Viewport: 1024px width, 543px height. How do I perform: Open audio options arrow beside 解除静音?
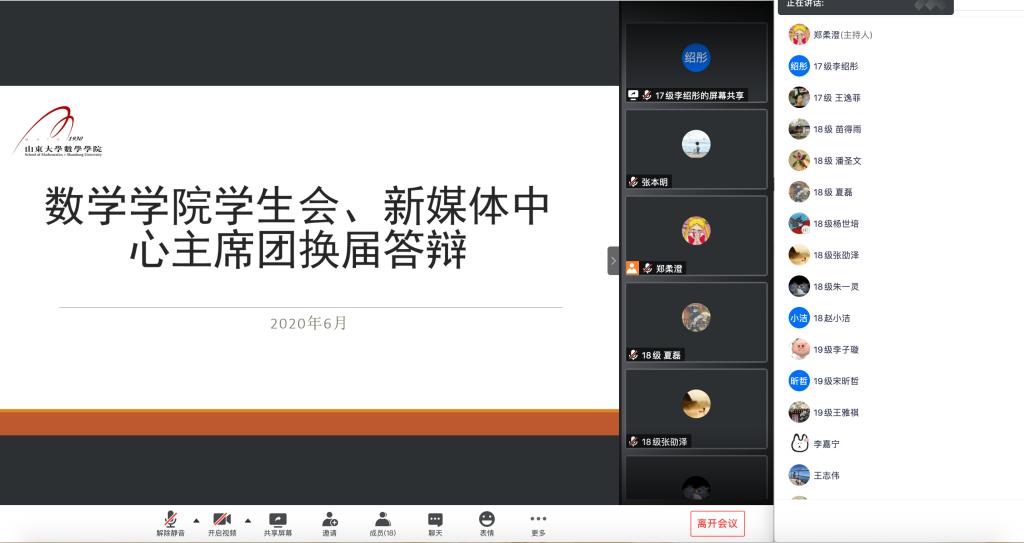coord(196,520)
